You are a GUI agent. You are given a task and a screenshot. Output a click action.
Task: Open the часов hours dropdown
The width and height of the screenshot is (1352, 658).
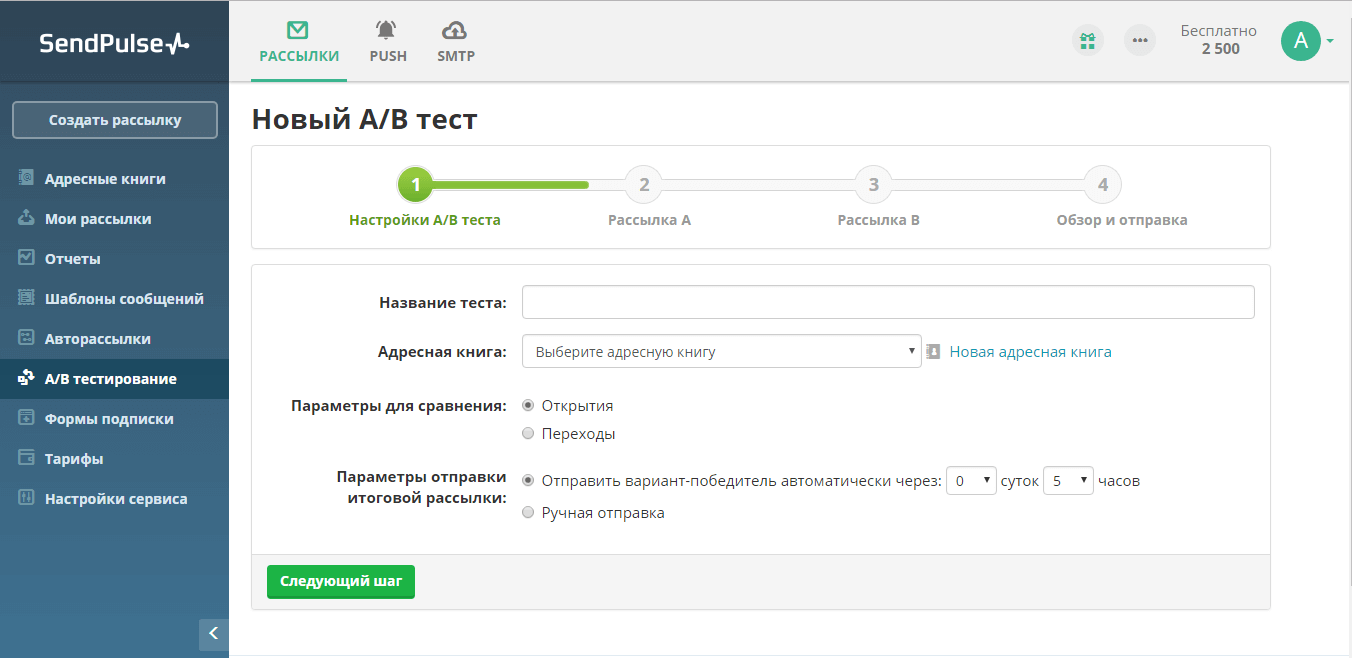pos(1068,481)
